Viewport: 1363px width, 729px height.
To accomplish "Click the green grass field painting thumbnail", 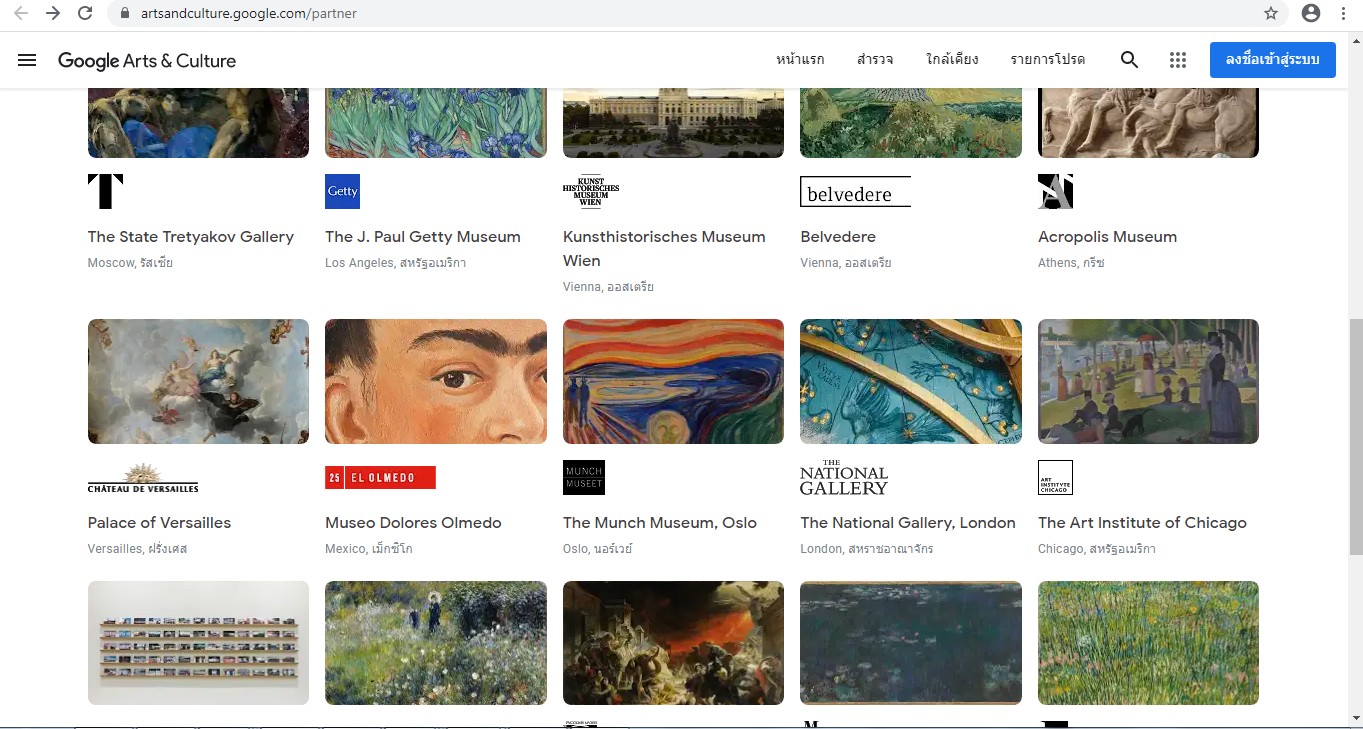I will (1148, 643).
